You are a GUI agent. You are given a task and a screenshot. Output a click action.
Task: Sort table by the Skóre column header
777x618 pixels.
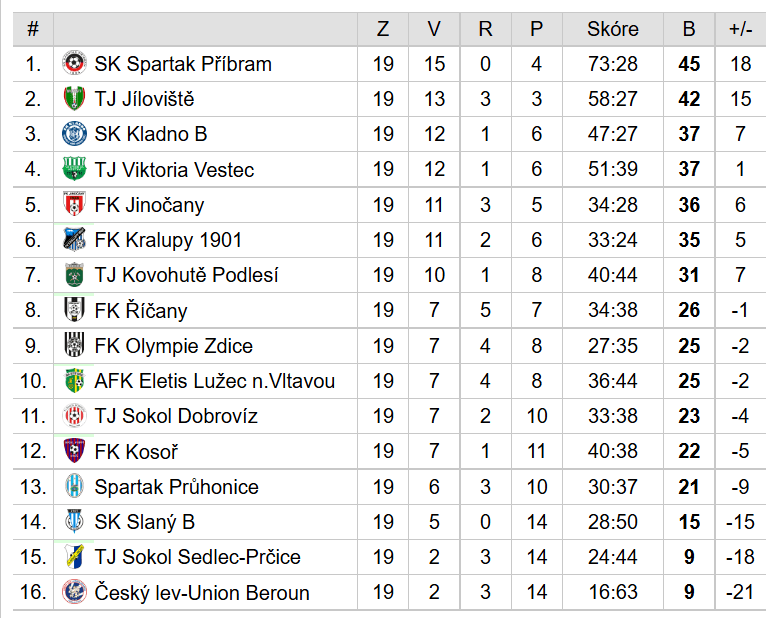tap(613, 29)
